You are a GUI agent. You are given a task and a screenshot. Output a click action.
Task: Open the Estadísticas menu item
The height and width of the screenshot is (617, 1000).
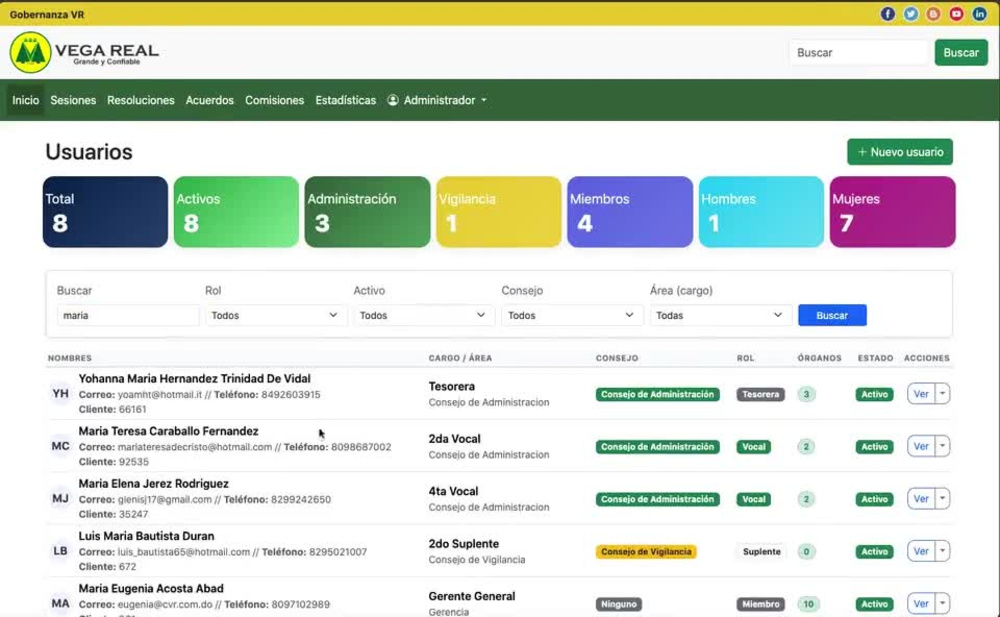coord(346,100)
